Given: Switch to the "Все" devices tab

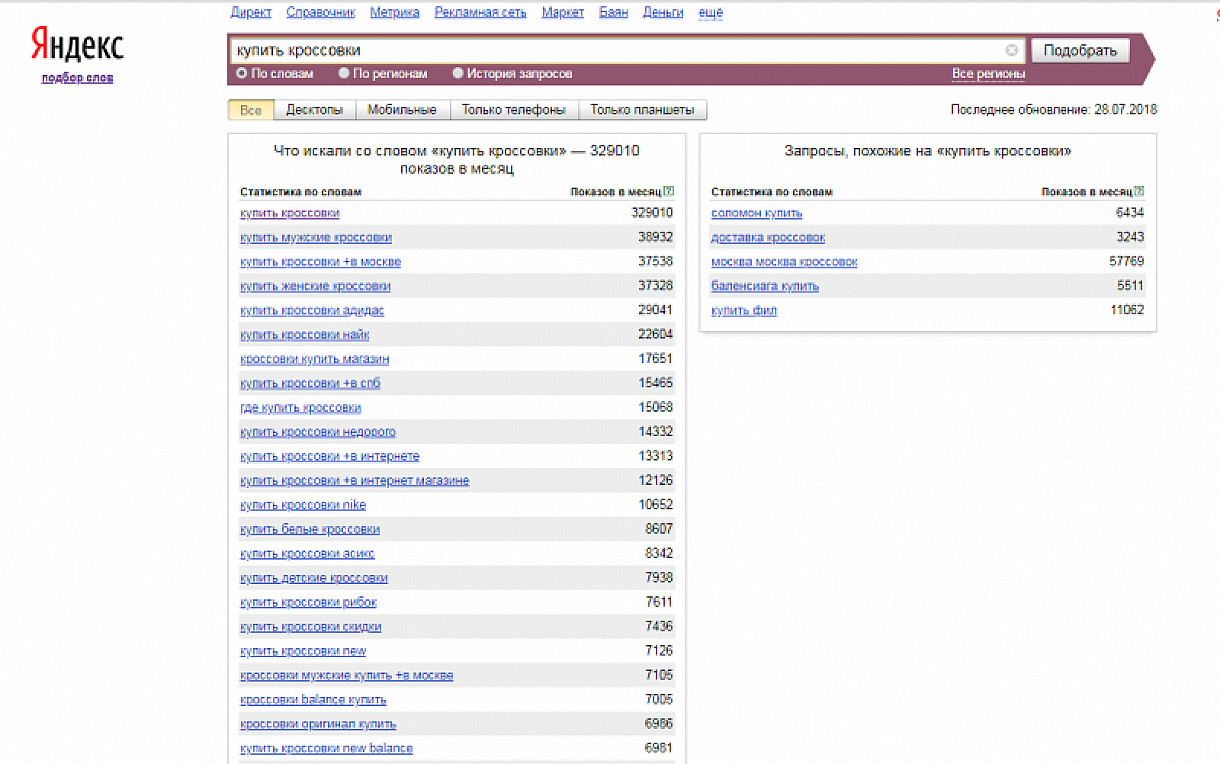Looking at the screenshot, I should (251, 110).
